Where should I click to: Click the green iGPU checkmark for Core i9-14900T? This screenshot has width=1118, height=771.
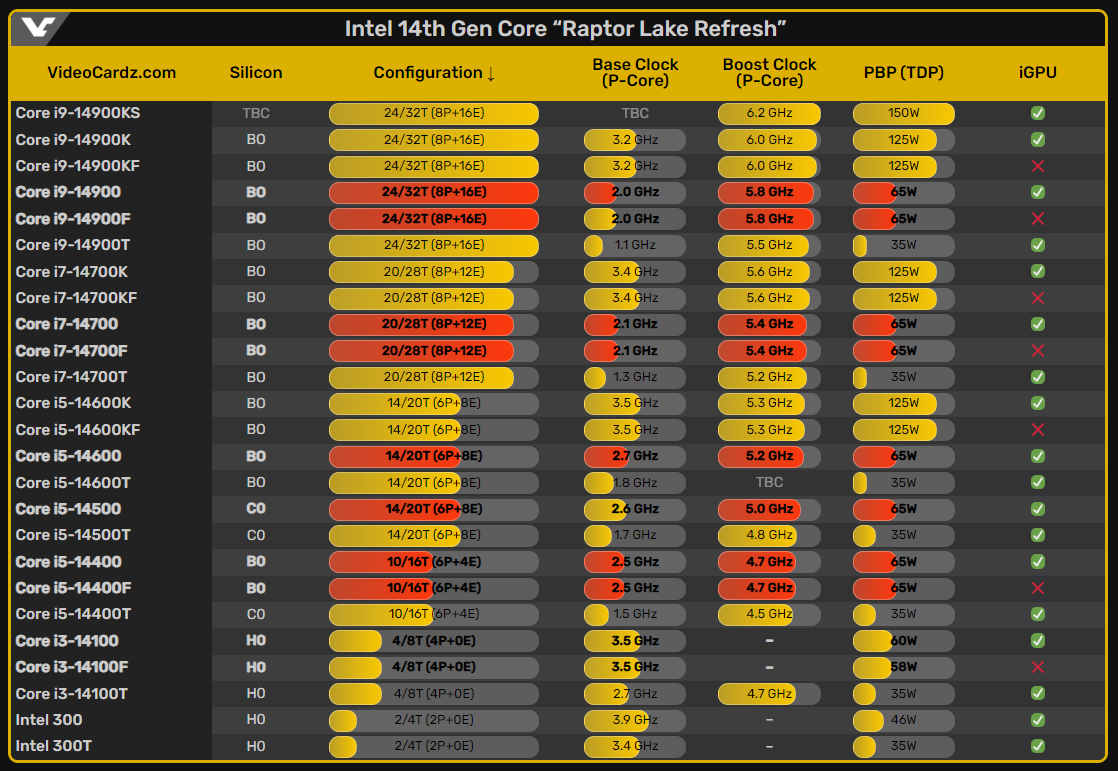pyautogui.click(x=1038, y=245)
